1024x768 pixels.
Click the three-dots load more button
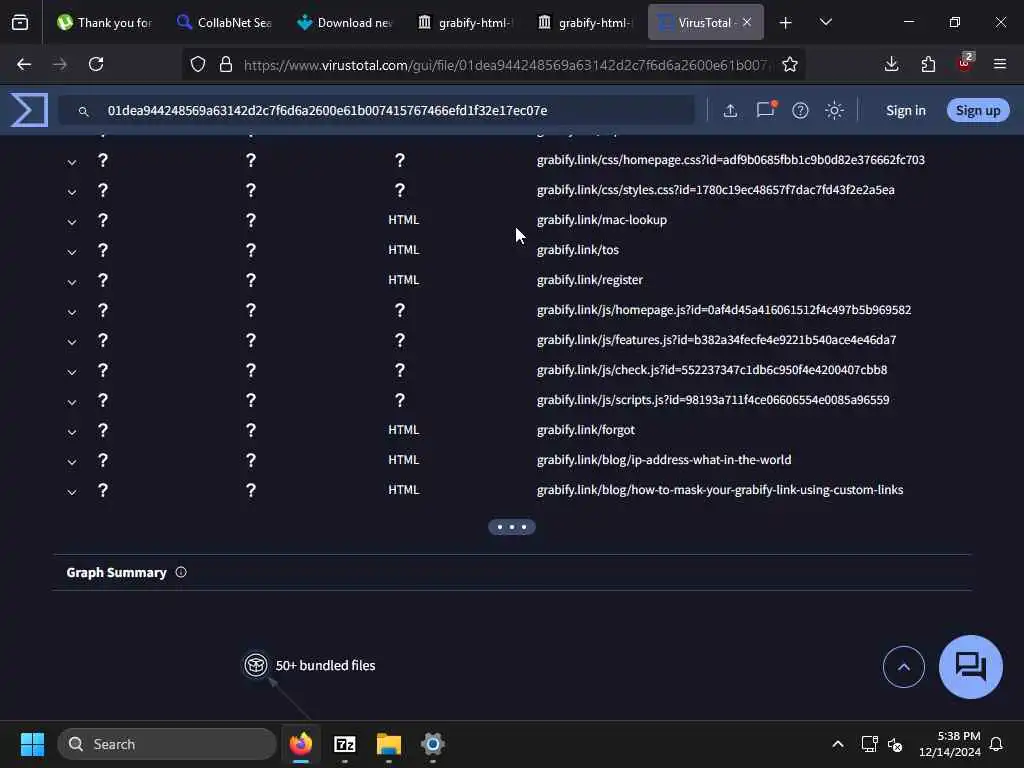tap(511, 527)
